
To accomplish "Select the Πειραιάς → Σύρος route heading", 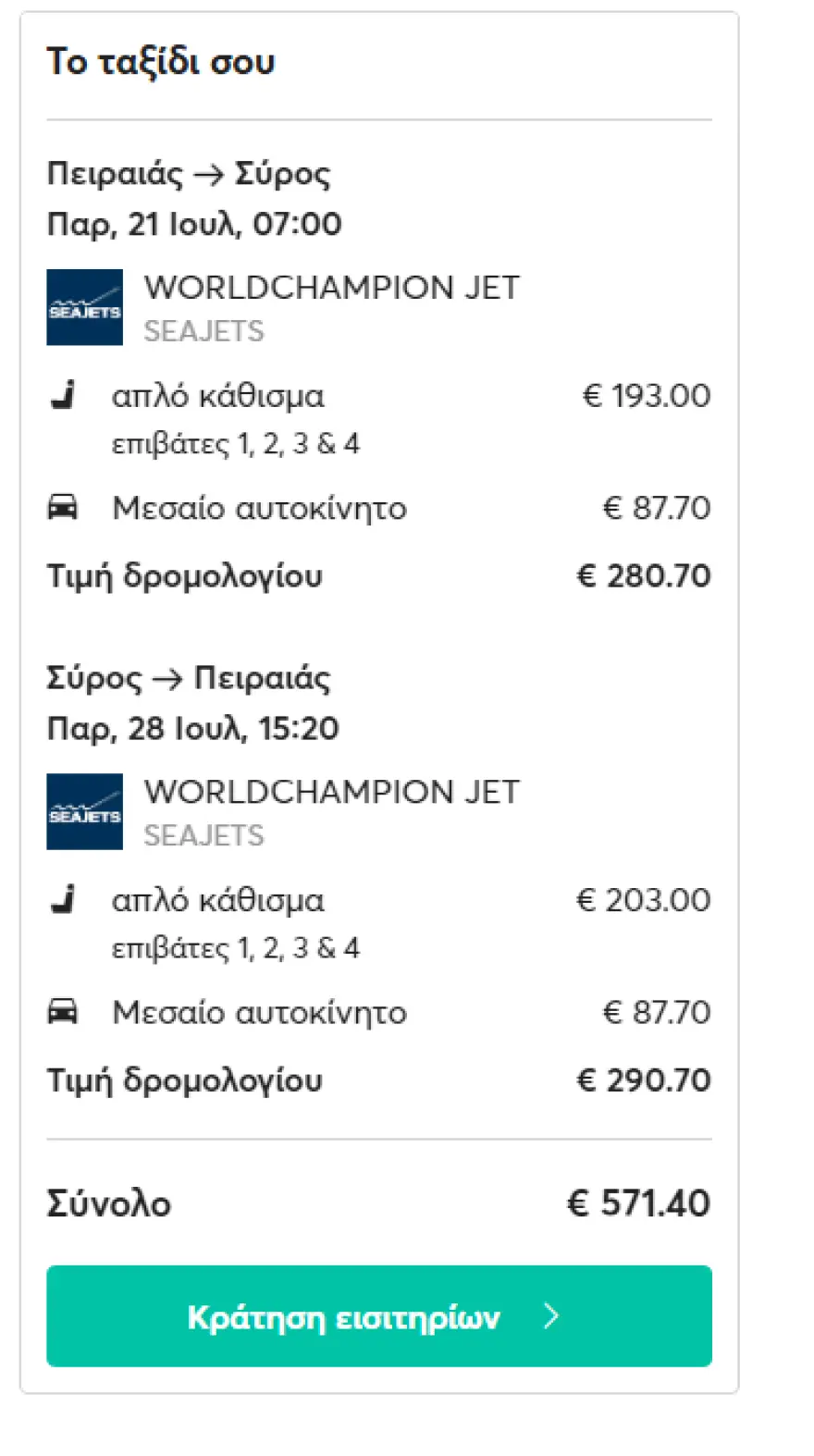I will coord(188,174).
